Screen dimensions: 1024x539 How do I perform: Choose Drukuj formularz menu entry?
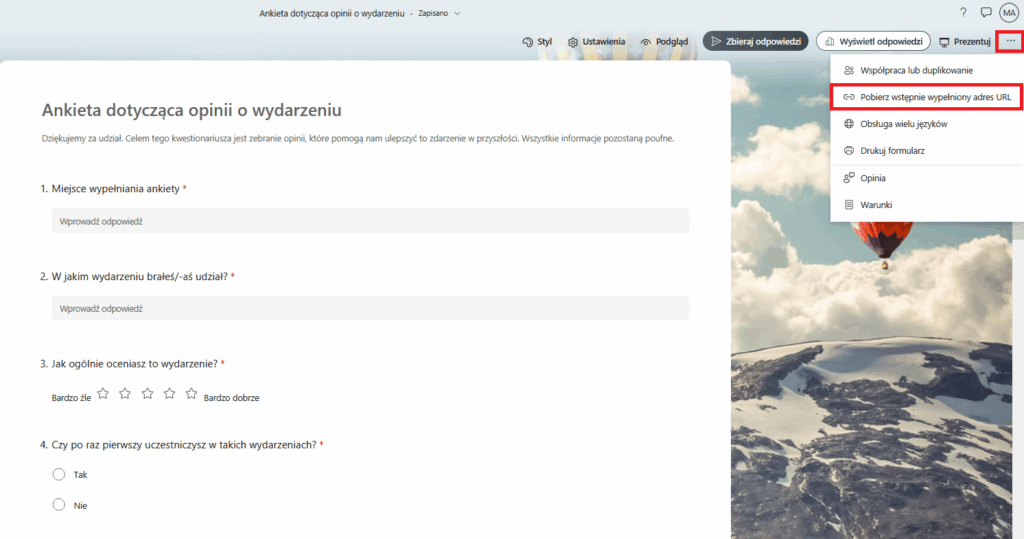(x=927, y=150)
